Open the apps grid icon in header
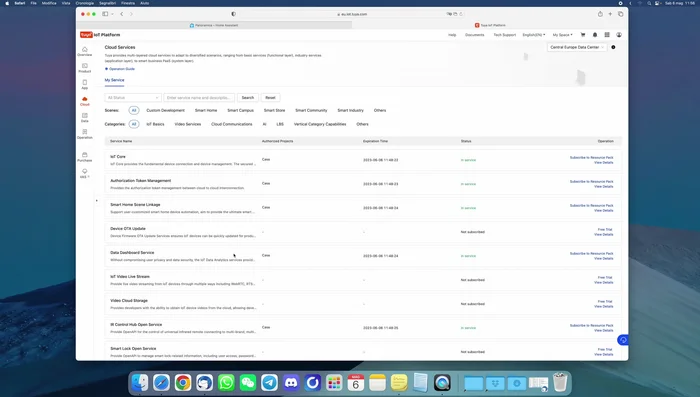Screen dimensions: 700x397 coord(607,35)
